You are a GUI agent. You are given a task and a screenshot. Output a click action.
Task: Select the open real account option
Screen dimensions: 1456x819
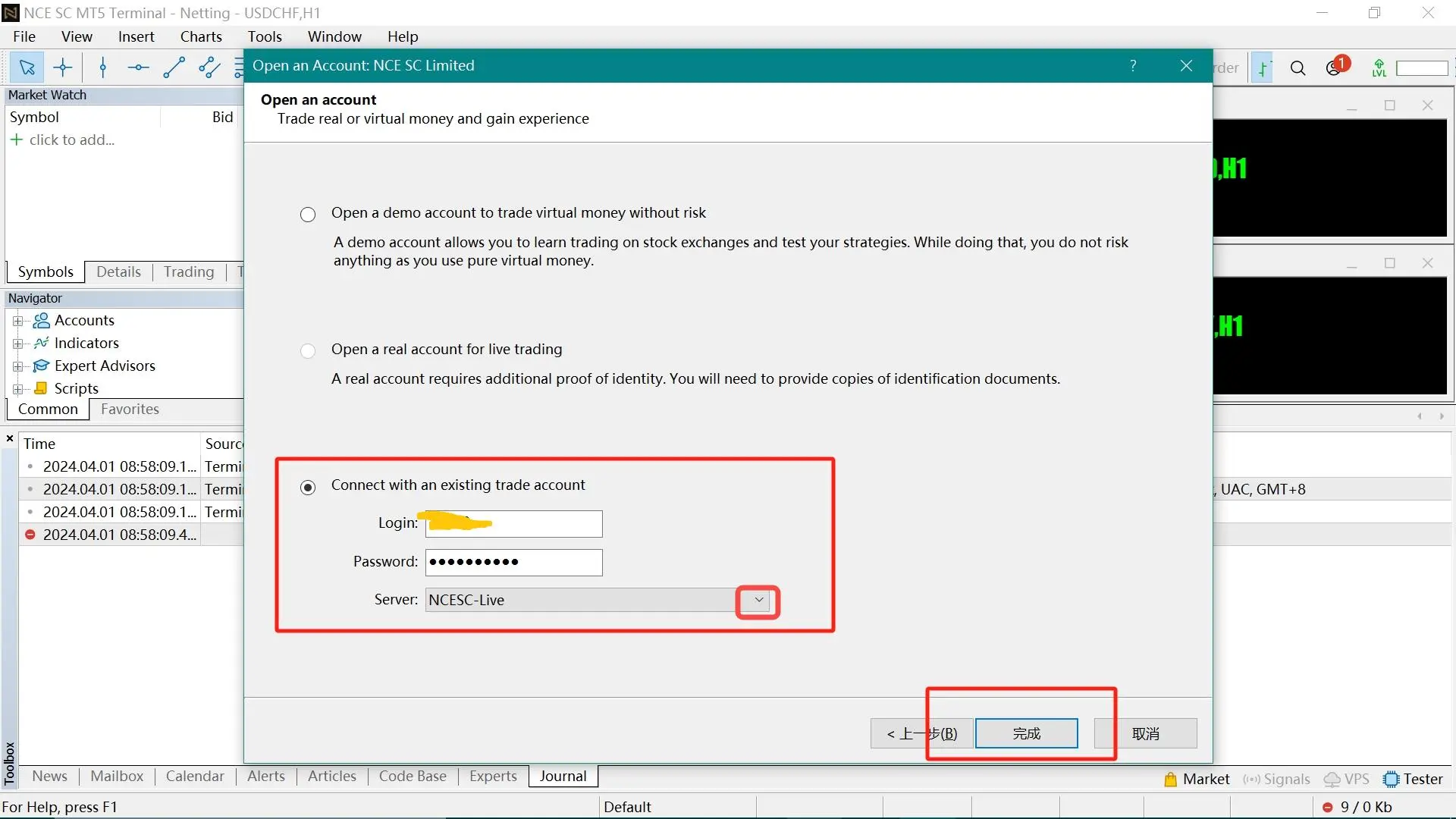tap(308, 351)
